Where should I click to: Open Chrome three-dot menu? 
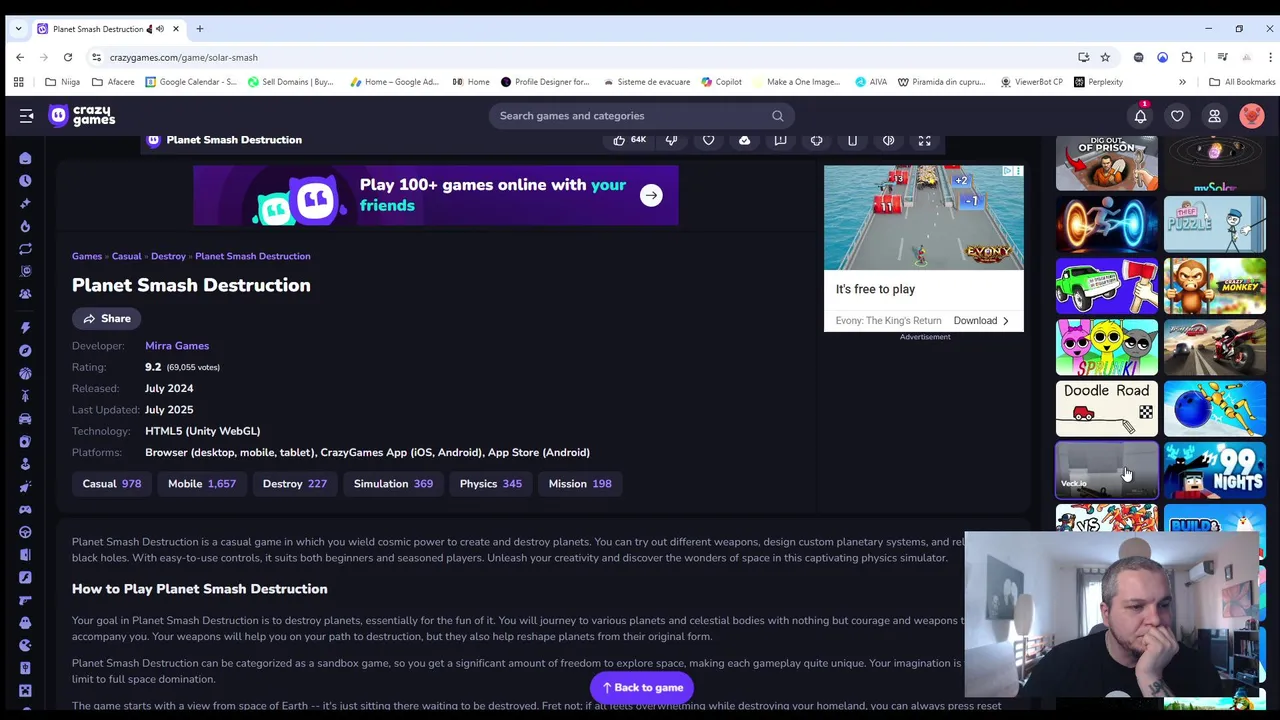click(x=1270, y=57)
